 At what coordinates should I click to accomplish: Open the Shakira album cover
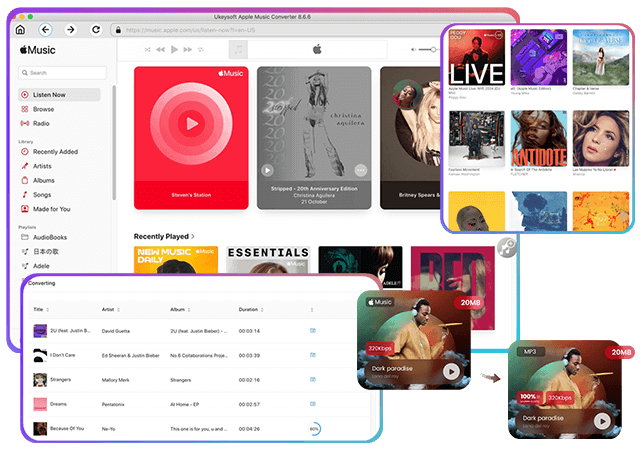[x=601, y=138]
